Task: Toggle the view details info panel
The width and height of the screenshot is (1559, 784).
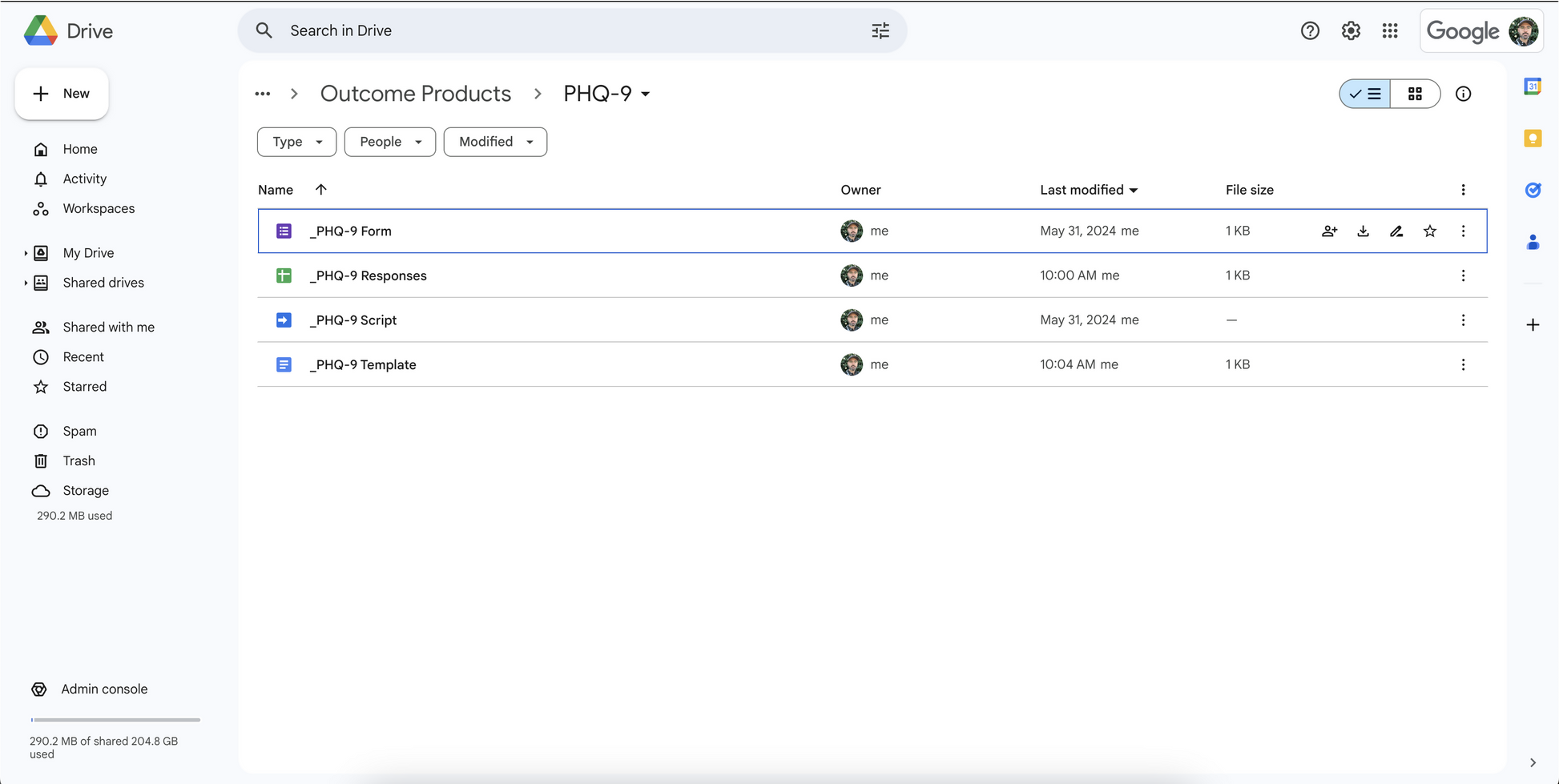Action: pos(1463,94)
